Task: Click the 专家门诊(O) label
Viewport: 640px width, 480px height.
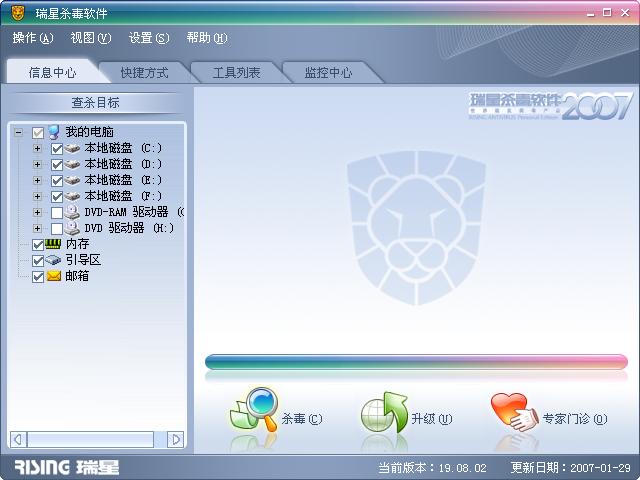Action: click(575, 419)
